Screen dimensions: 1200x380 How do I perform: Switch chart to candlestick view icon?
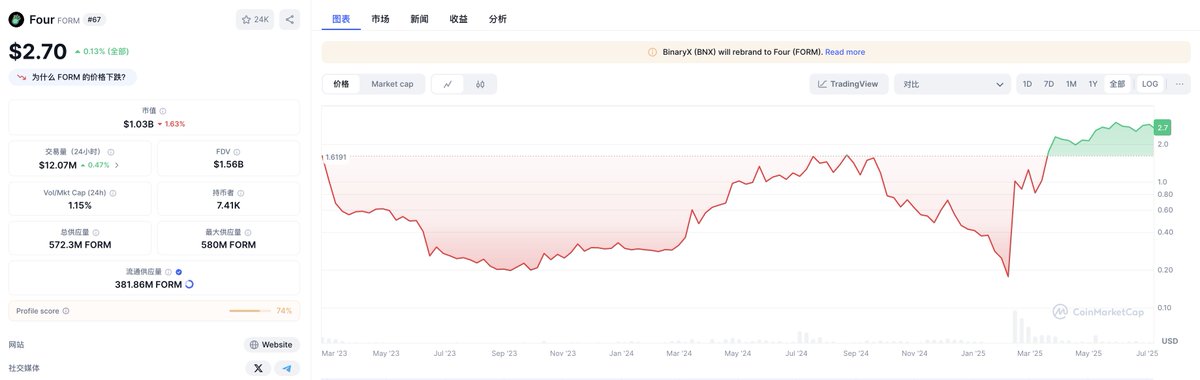pos(480,84)
